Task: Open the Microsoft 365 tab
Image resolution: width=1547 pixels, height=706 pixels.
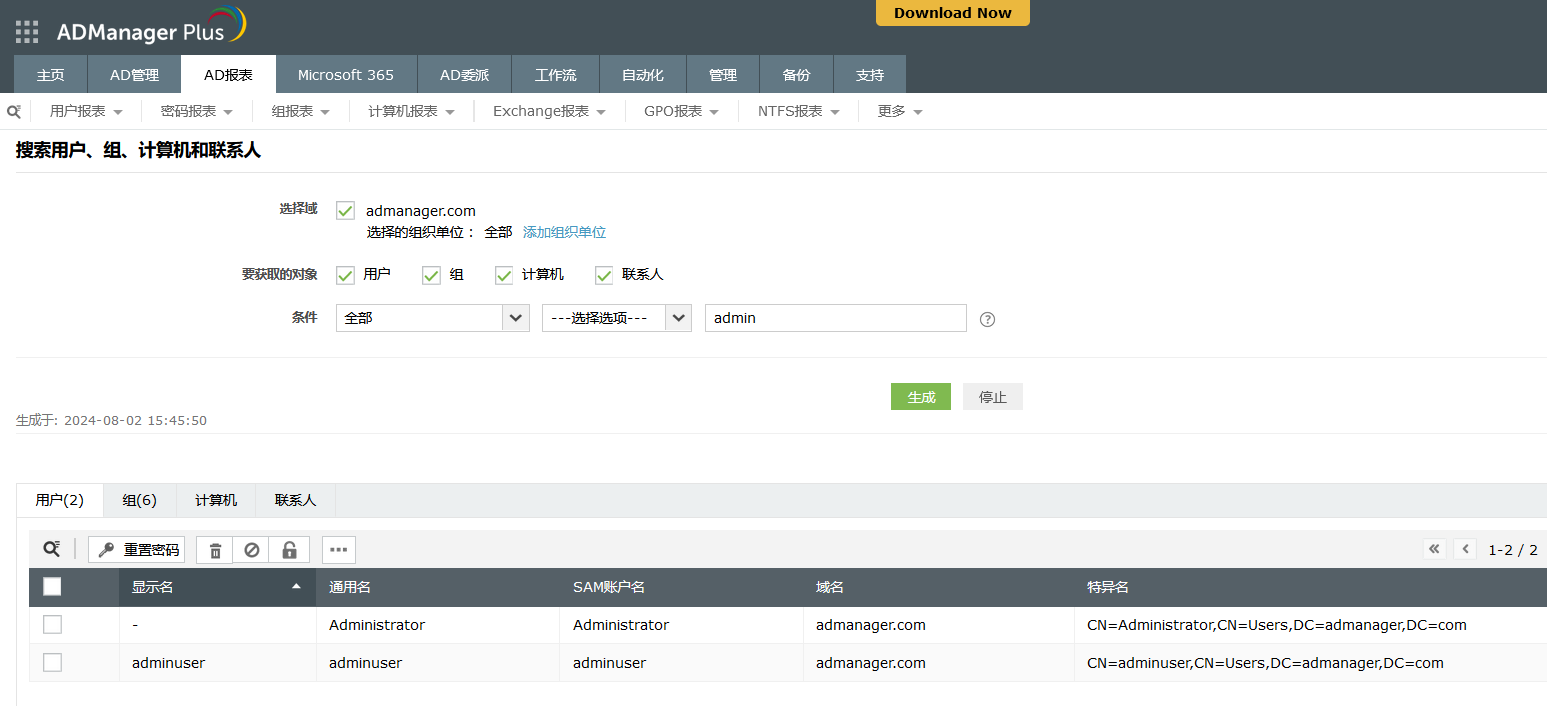Action: tap(345, 75)
